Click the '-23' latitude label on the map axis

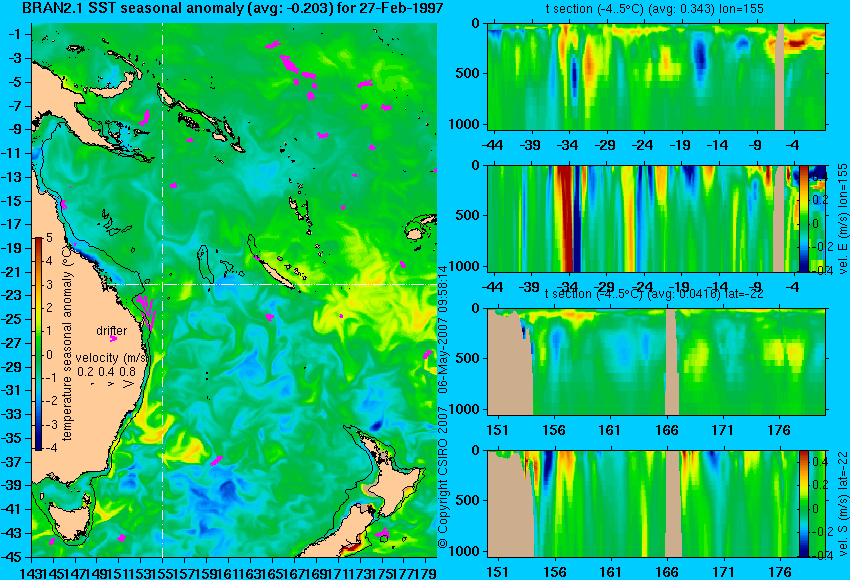(x=13, y=295)
